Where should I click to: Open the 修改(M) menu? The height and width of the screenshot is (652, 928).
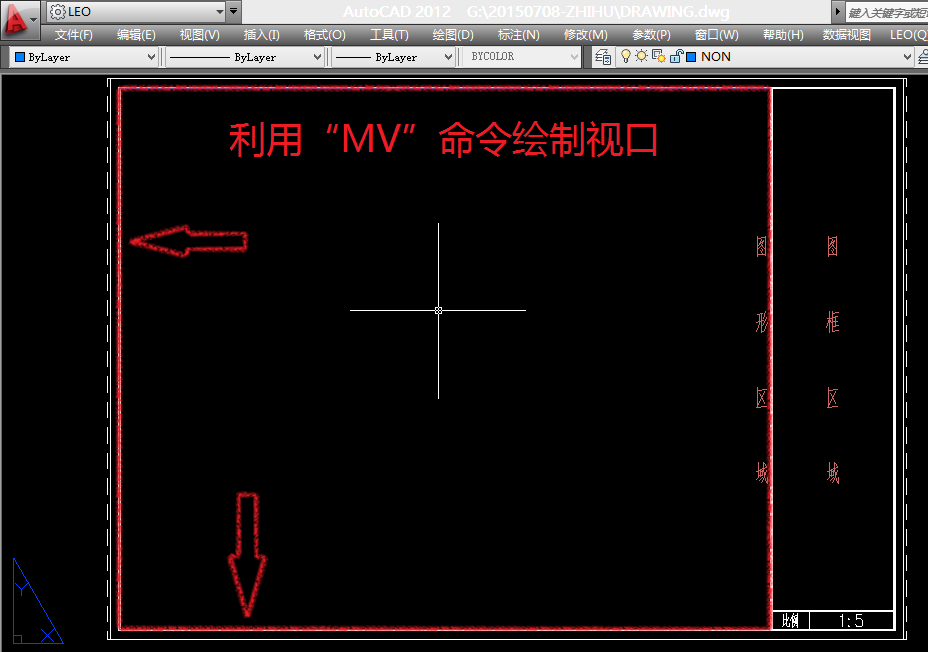click(585, 35)
